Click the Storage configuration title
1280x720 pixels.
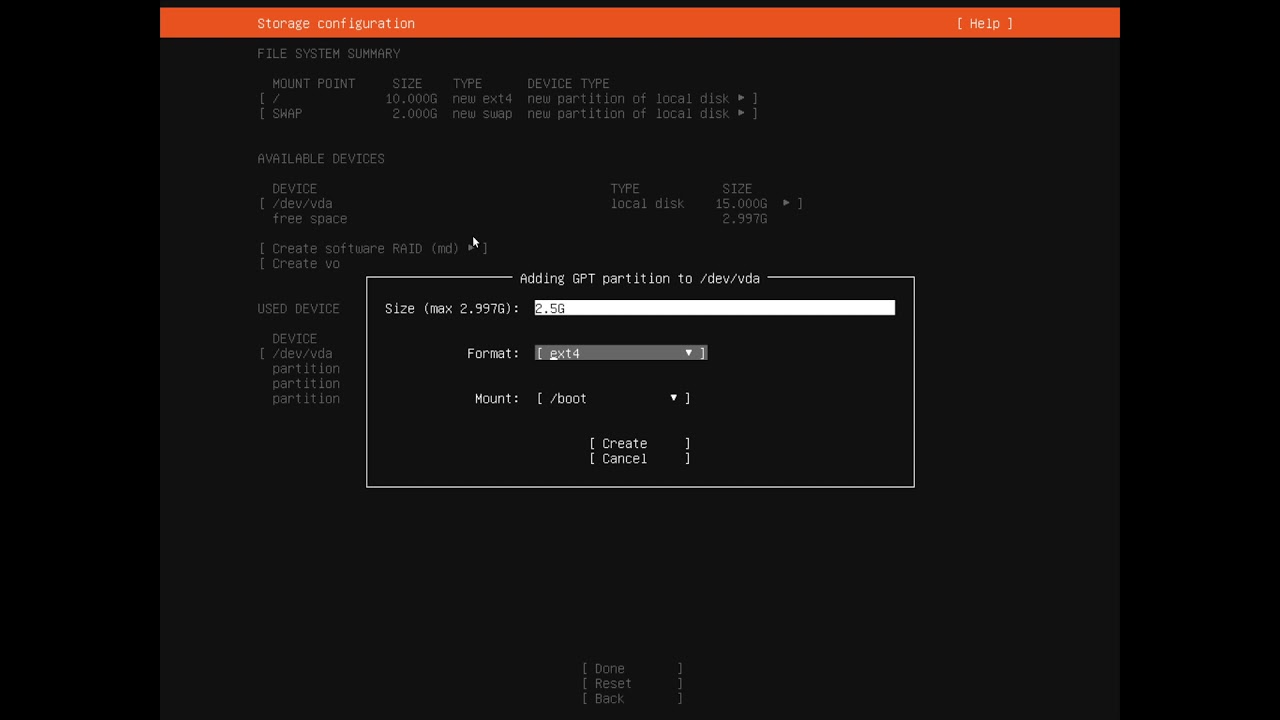(336, 23)
